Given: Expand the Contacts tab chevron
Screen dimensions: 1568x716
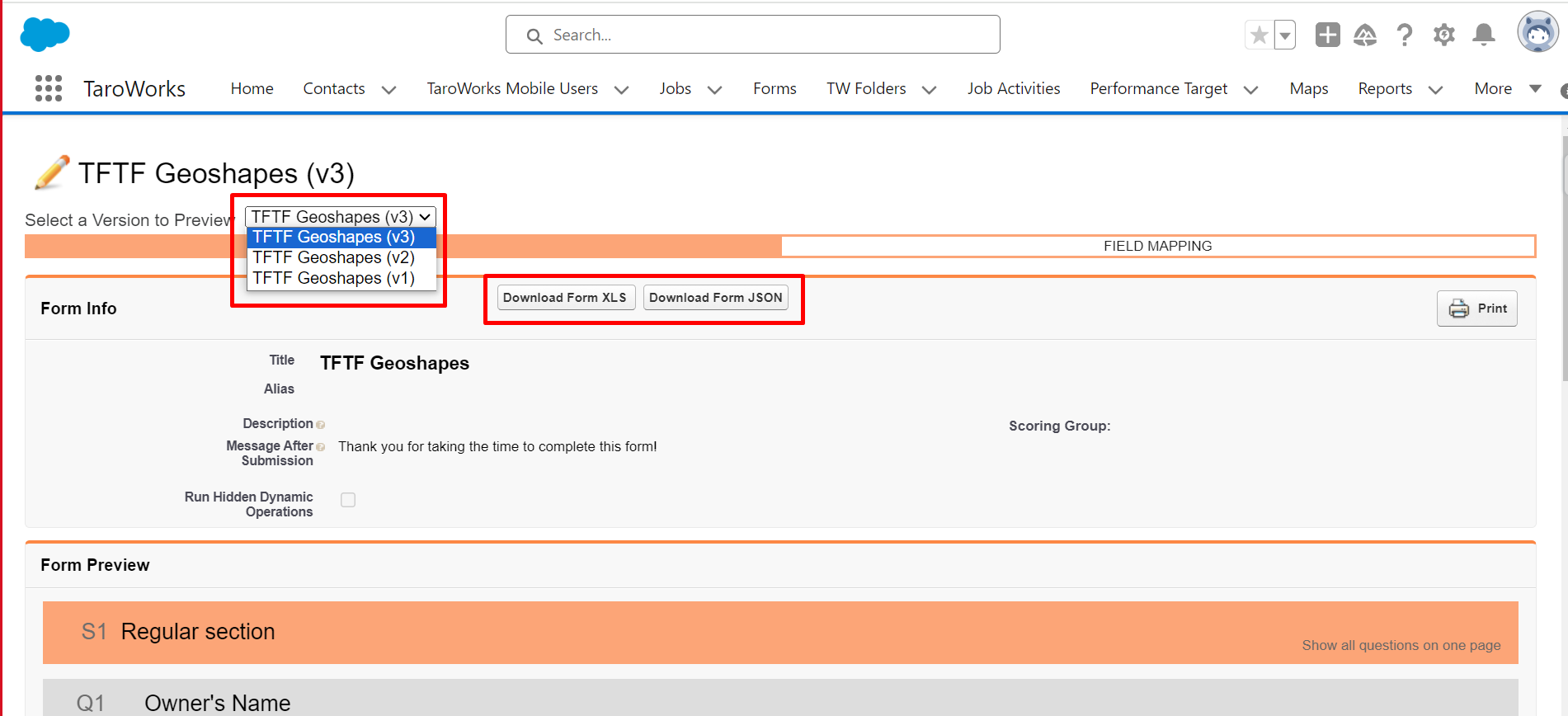Looking at the screenshot, I should point(389,90).
